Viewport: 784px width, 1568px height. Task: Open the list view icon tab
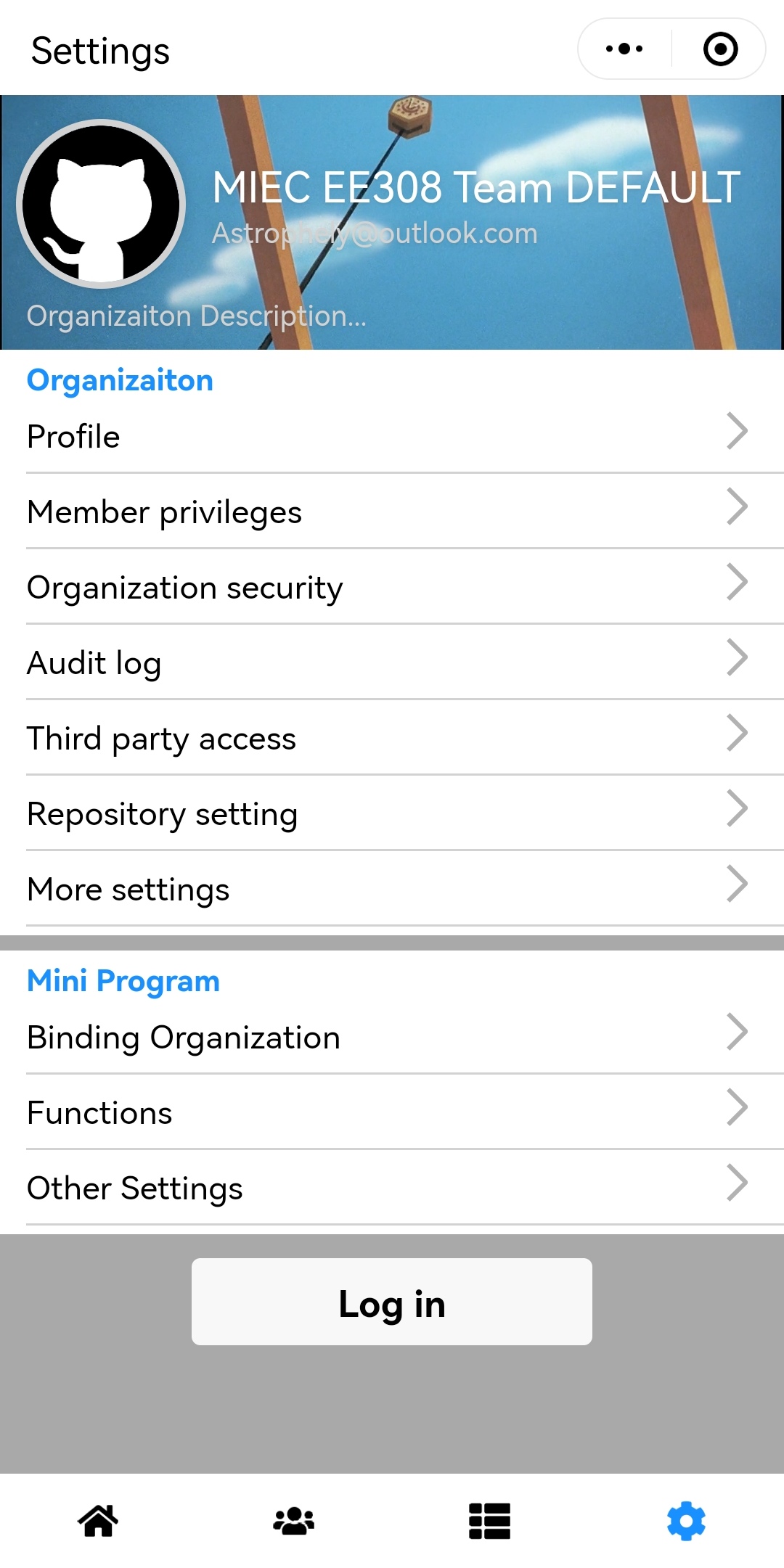[489, 1520]
